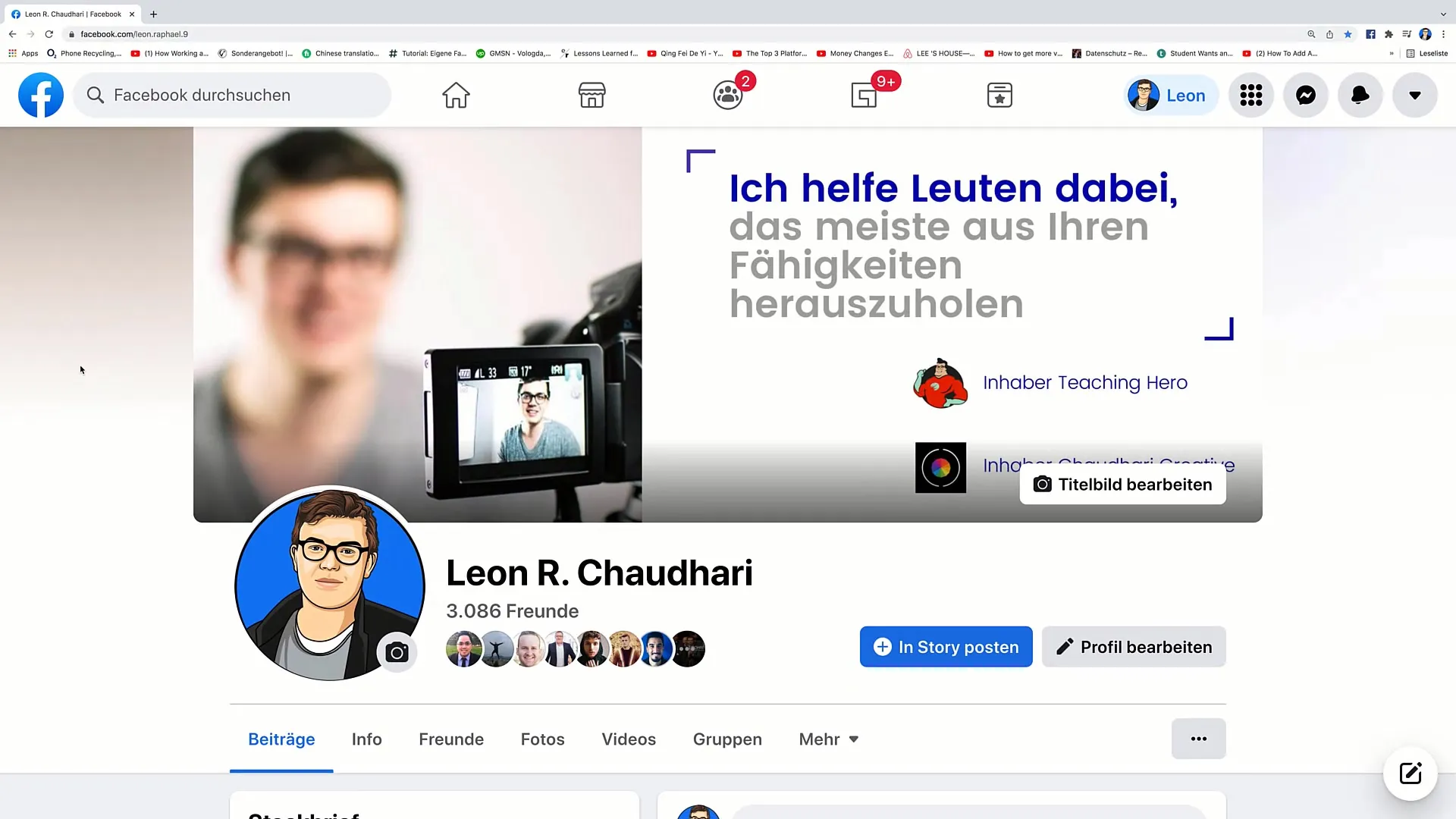Click the Messenger icon in navbar
This screenshot has height=819, width=1456.
coord(1306,94)
